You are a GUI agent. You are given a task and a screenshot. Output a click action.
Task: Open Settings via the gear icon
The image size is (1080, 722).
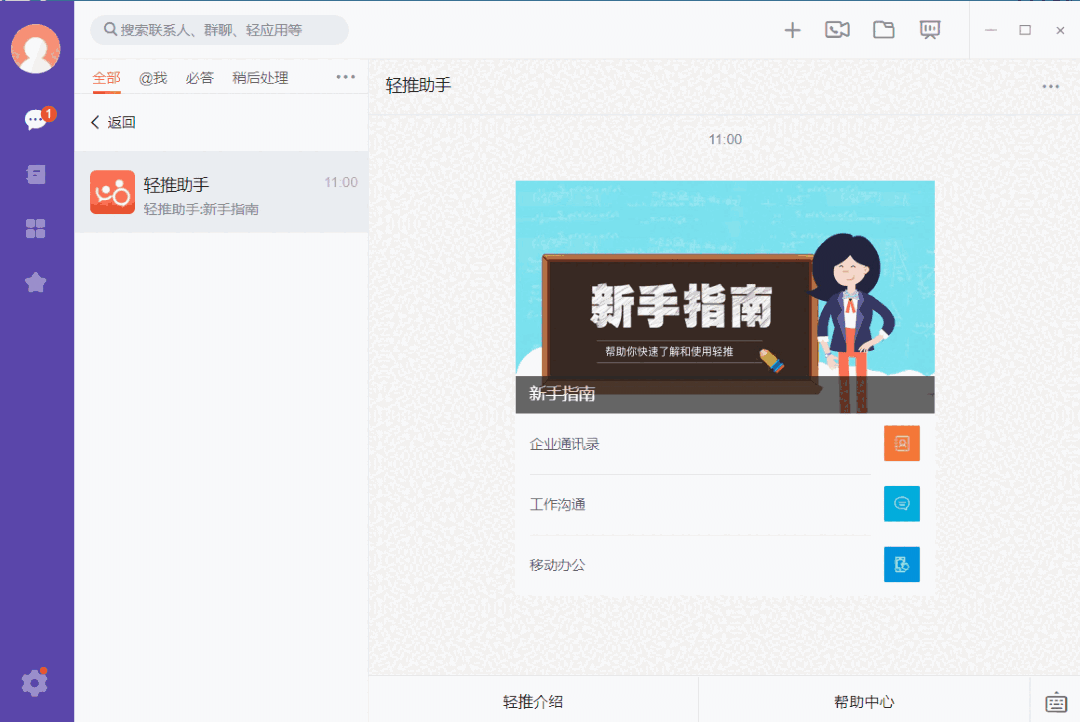[x=35, y=682]
